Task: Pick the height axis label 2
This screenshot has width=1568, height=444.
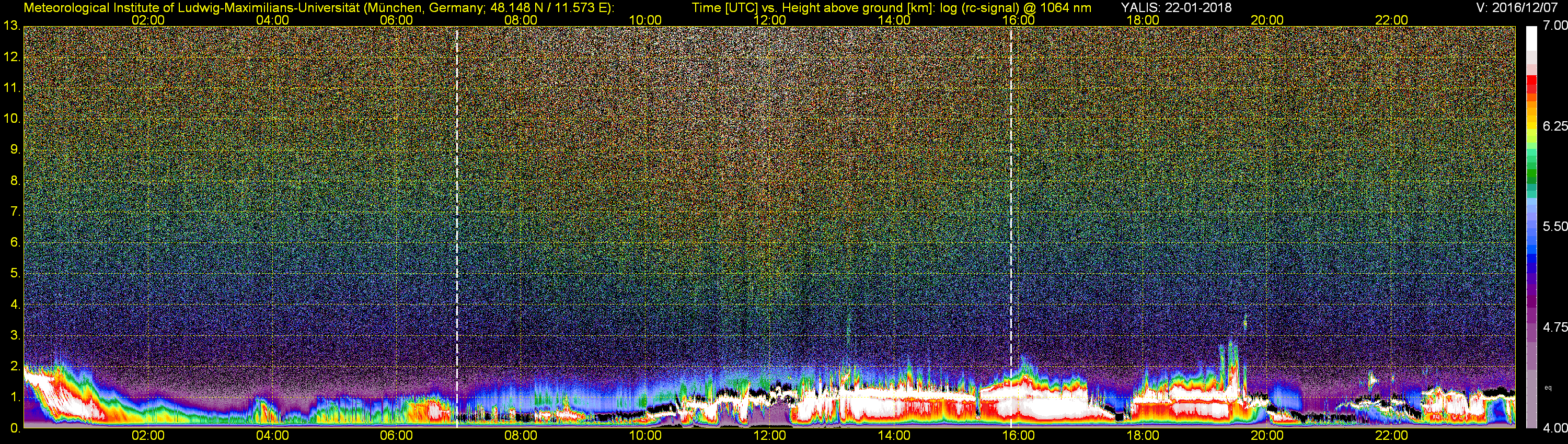Action: click(x=15, y=366)
